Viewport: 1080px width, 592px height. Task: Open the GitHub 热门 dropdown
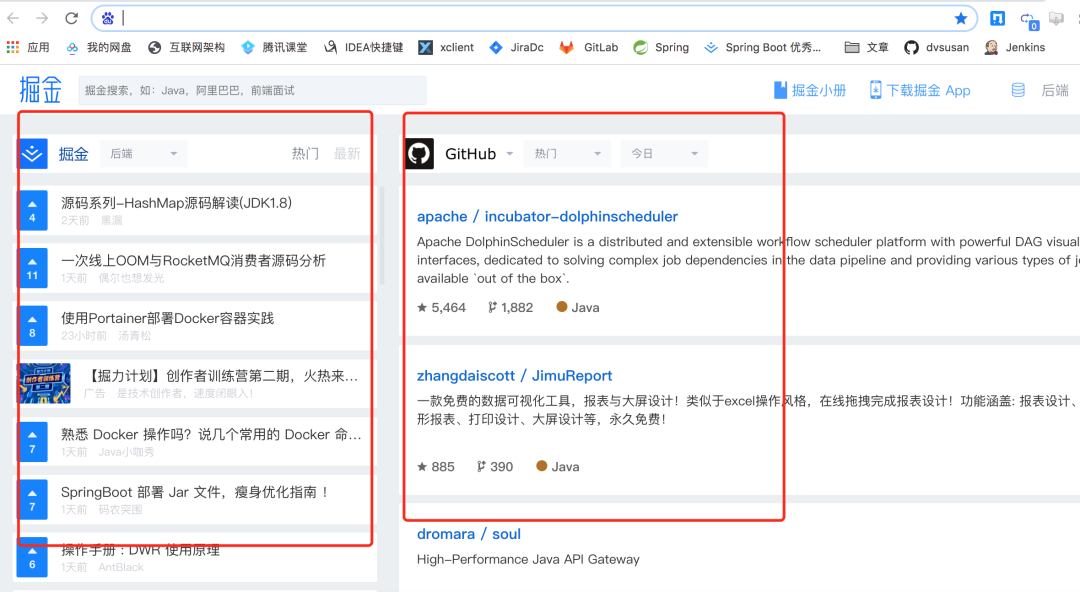point(567,154)
